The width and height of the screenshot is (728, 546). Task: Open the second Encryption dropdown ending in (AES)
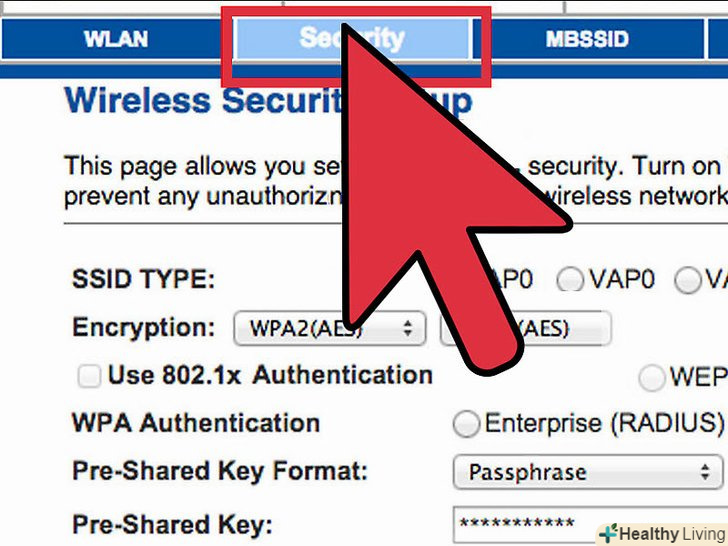[526, 329]
